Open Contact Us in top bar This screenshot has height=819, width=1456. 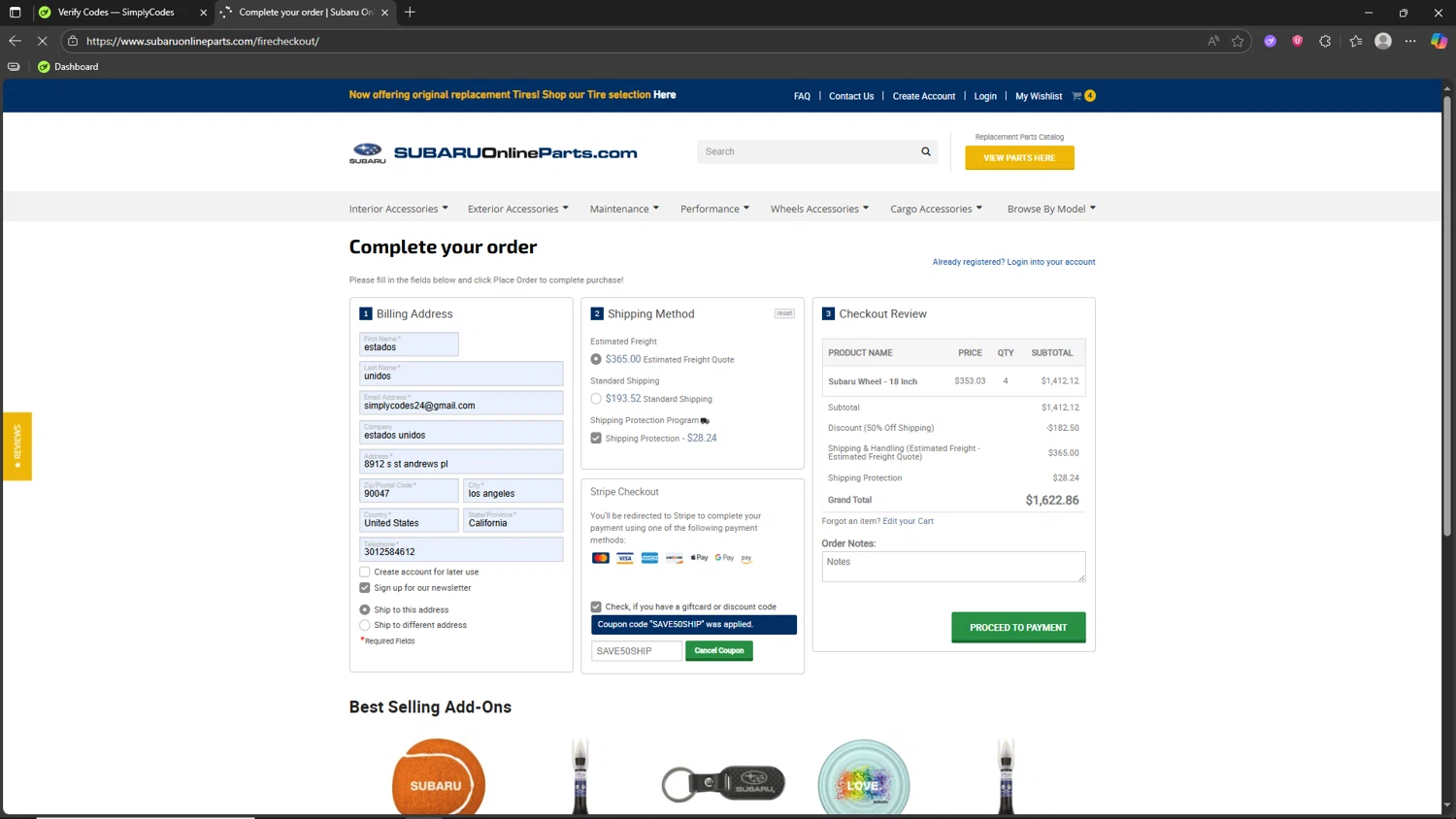point(851,96)
